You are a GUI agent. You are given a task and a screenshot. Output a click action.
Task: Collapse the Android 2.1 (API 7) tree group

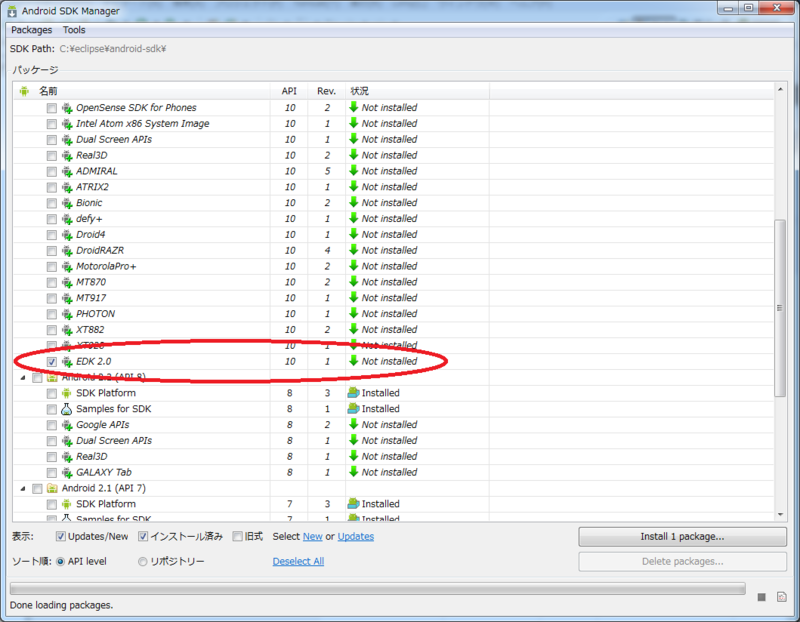coord(23,489)
